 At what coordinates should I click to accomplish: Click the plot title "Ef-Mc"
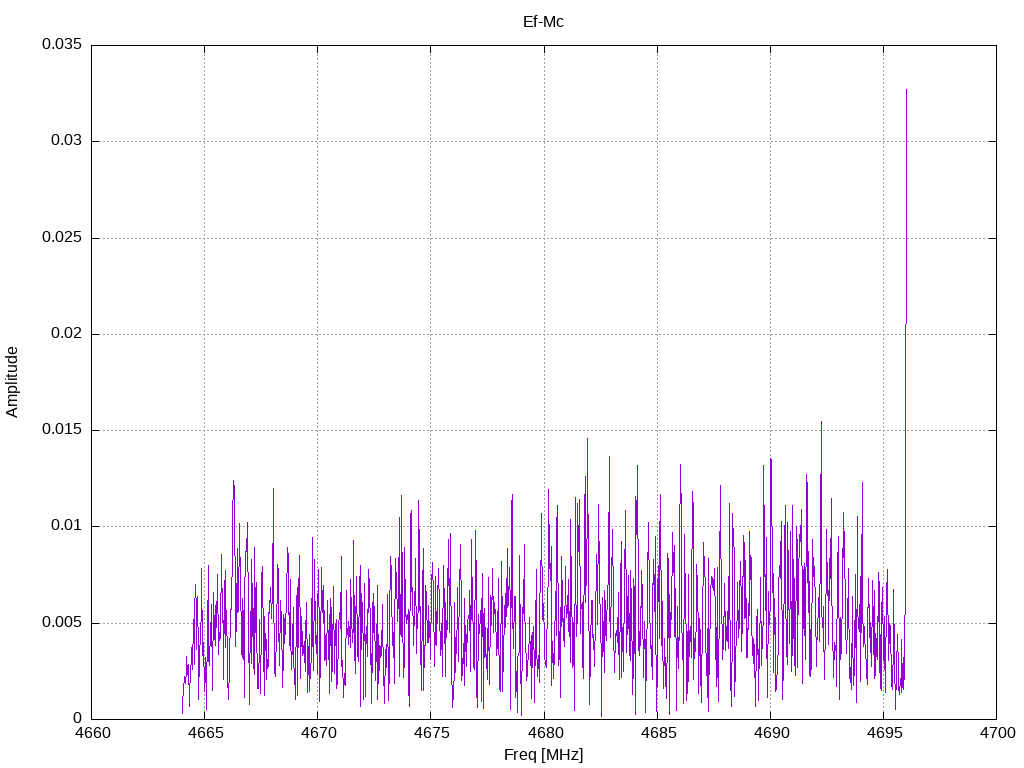543,22
